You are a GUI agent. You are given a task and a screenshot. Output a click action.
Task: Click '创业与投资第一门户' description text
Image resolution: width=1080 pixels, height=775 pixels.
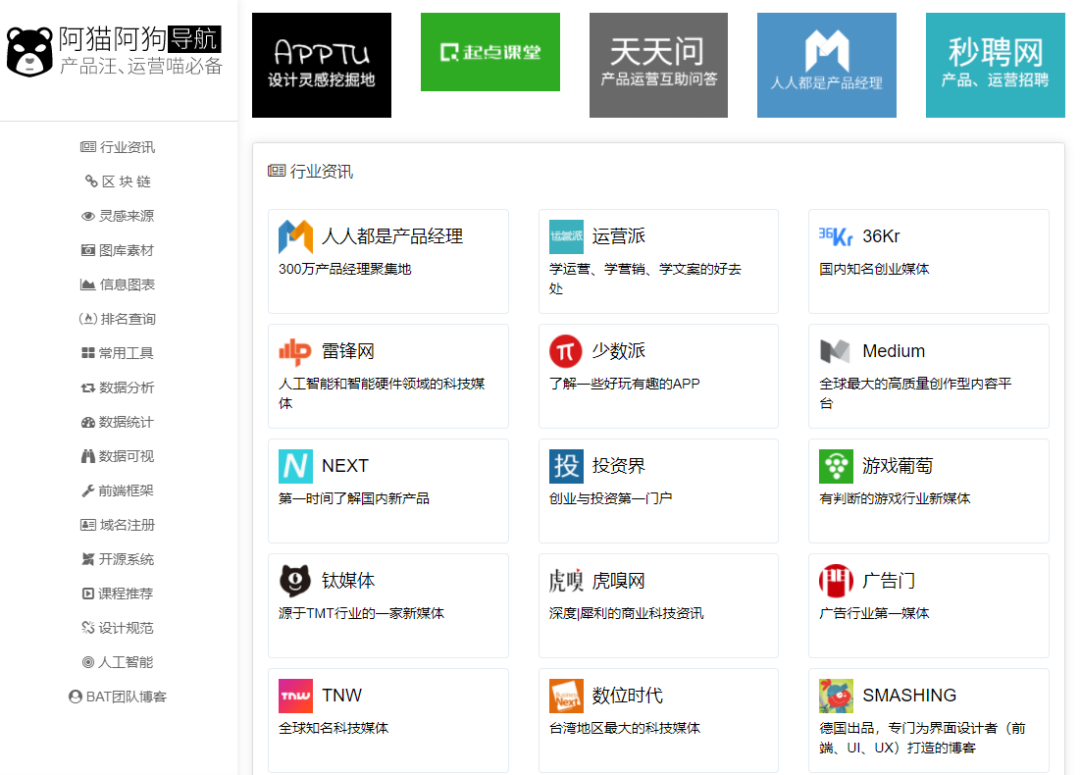pyautogui.click(x=610, y=499)
